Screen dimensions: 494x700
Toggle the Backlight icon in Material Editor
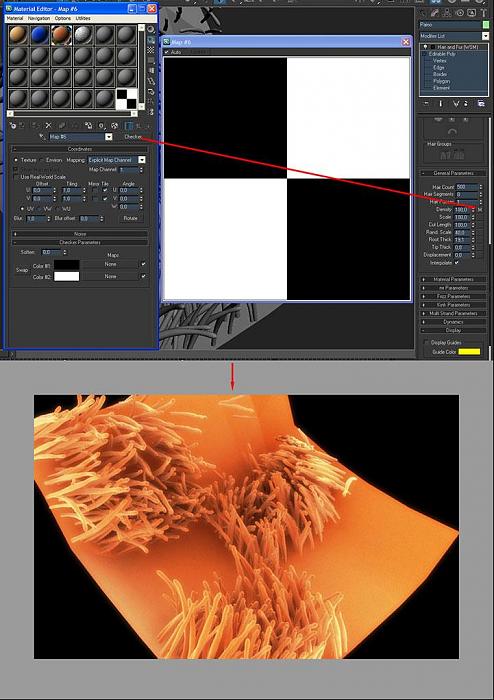tap(151, 40)
